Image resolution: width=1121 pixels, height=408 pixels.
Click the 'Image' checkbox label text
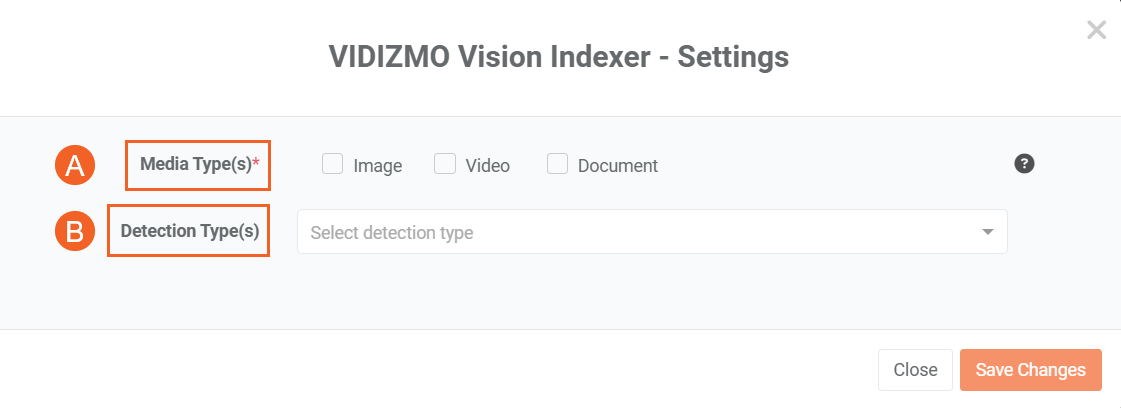click(378, 166)
